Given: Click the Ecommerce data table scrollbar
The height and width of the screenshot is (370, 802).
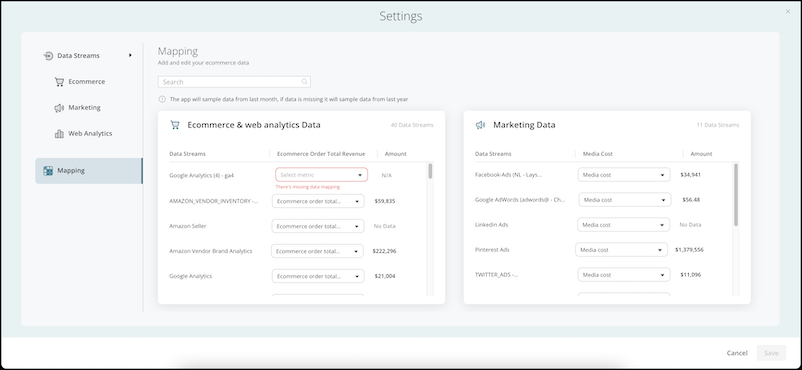Looking at the screenshot, I should click(x=430, y=171).
